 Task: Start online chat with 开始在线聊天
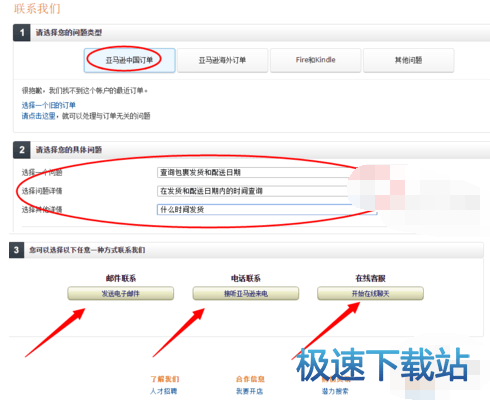point(370,293)
